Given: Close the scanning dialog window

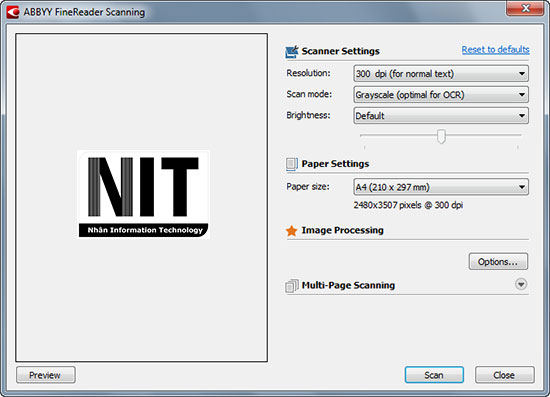Looking at the screenshot, I should [525, 8].
